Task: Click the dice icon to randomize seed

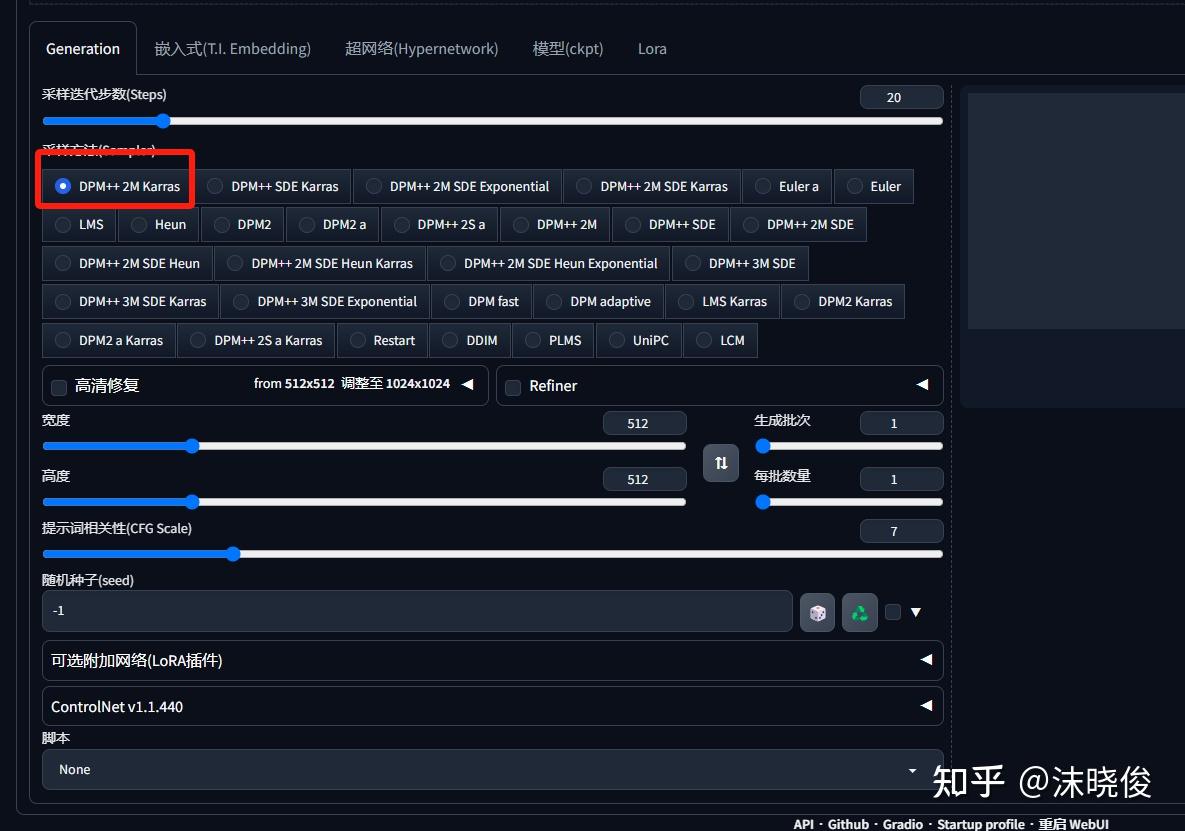Action: 817,611
